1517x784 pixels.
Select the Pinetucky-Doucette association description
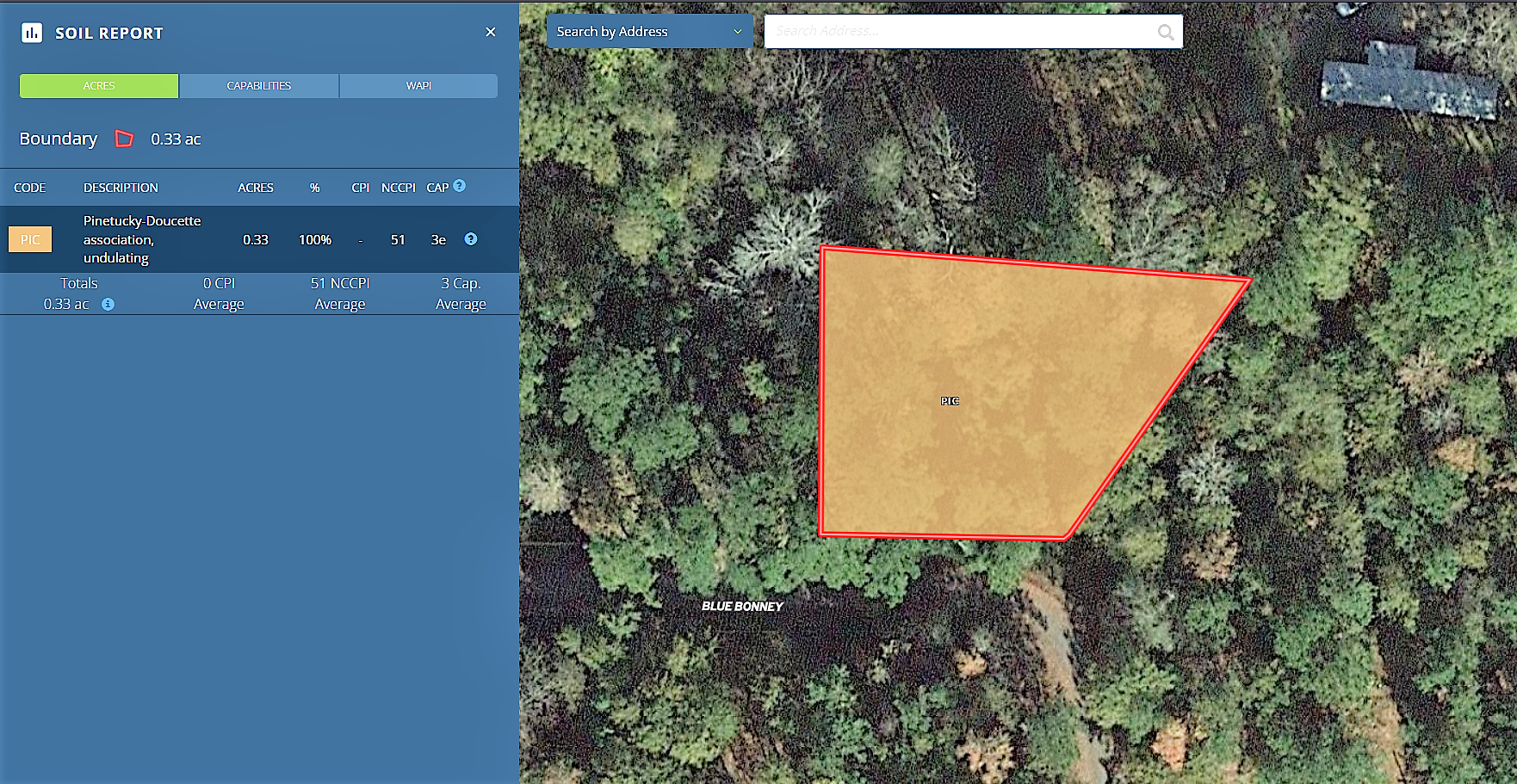coord(142,239)
